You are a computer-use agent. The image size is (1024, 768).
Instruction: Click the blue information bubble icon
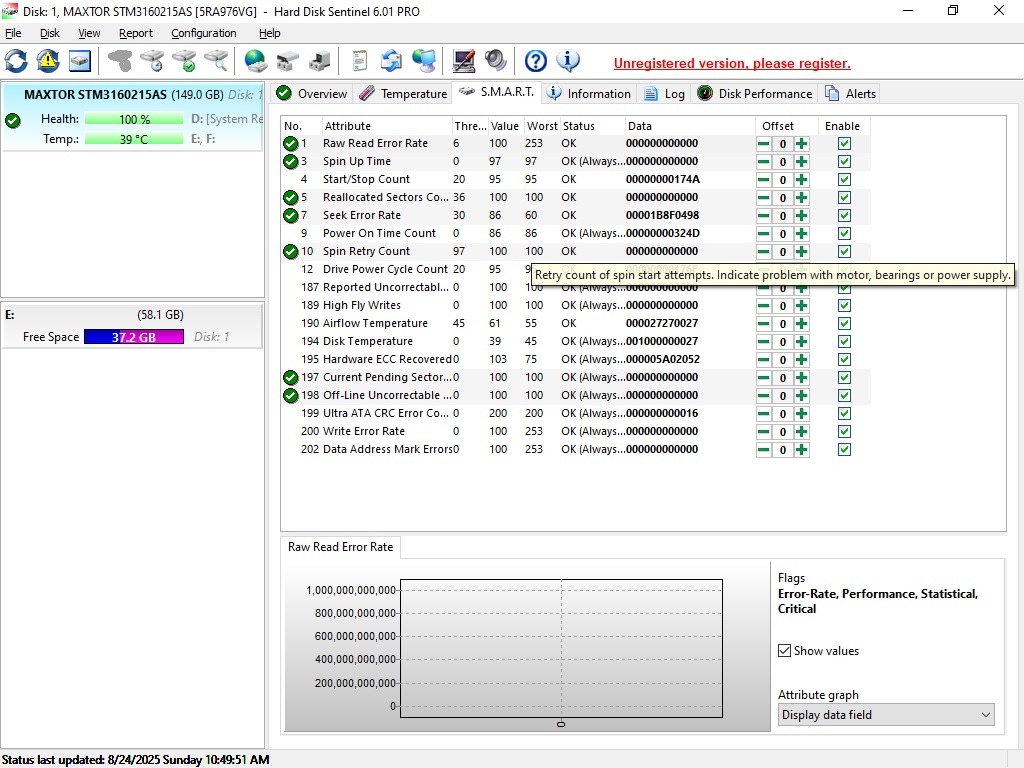[568, 61]
